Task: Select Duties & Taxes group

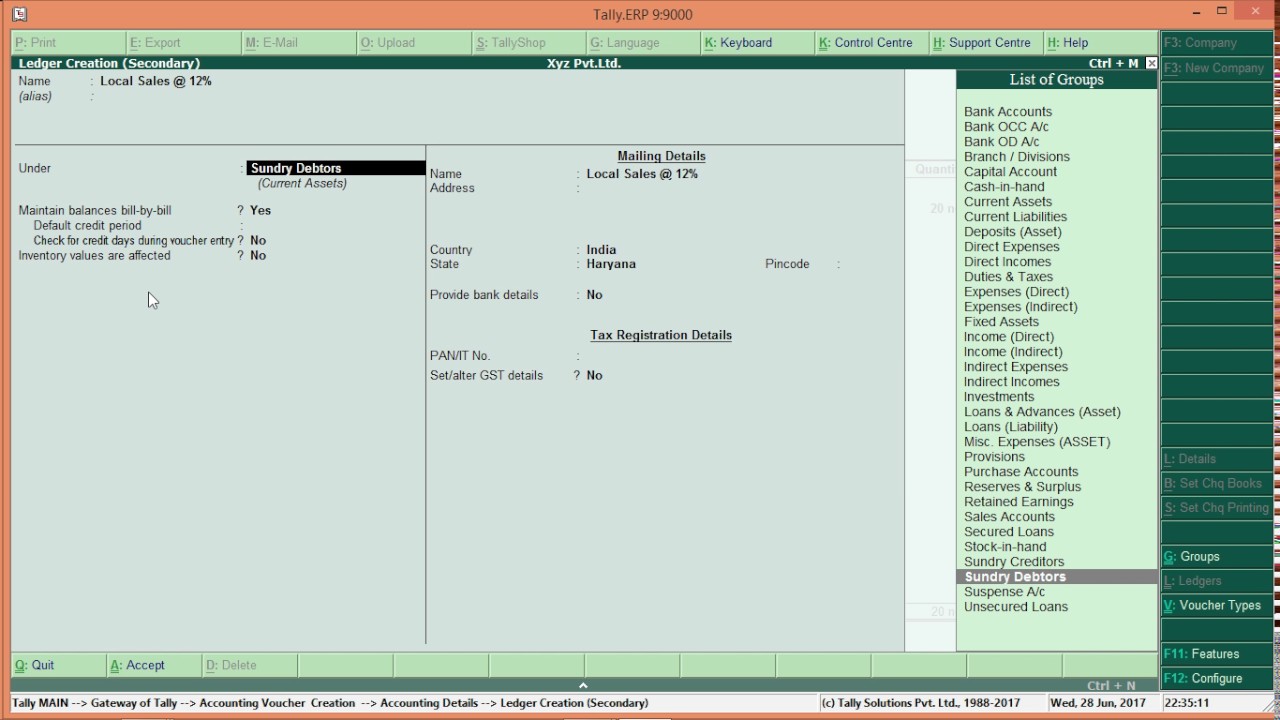Action: tap(1008, 277)
